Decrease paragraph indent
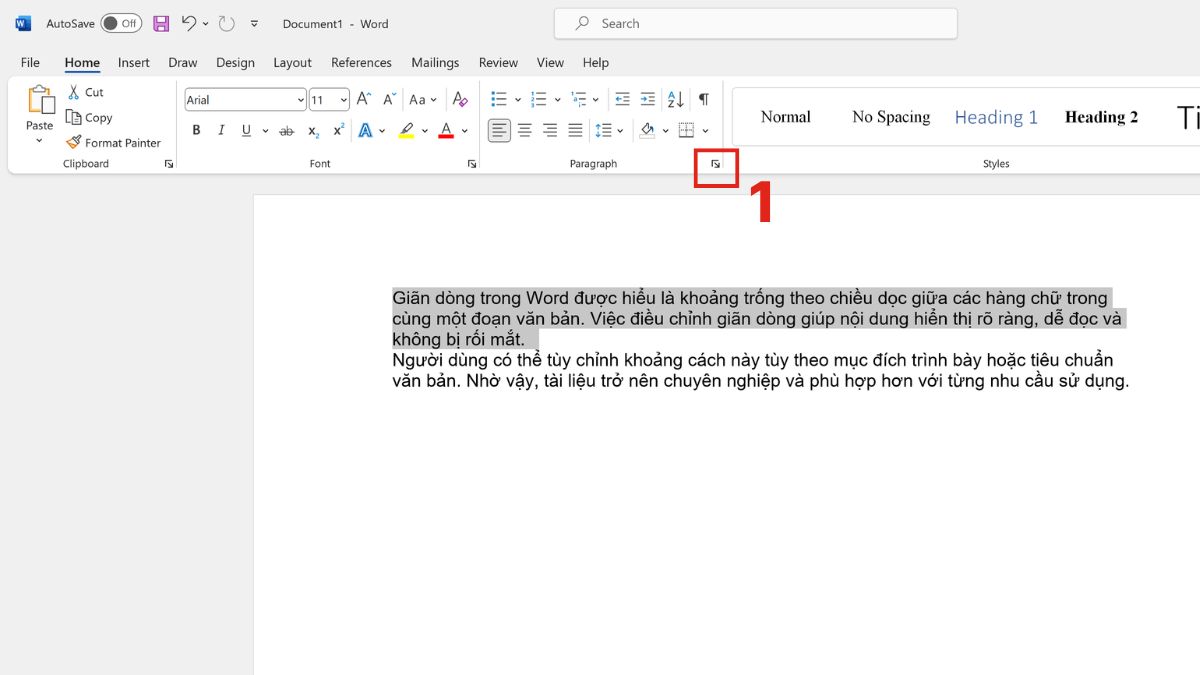 (x=622, y=99)
